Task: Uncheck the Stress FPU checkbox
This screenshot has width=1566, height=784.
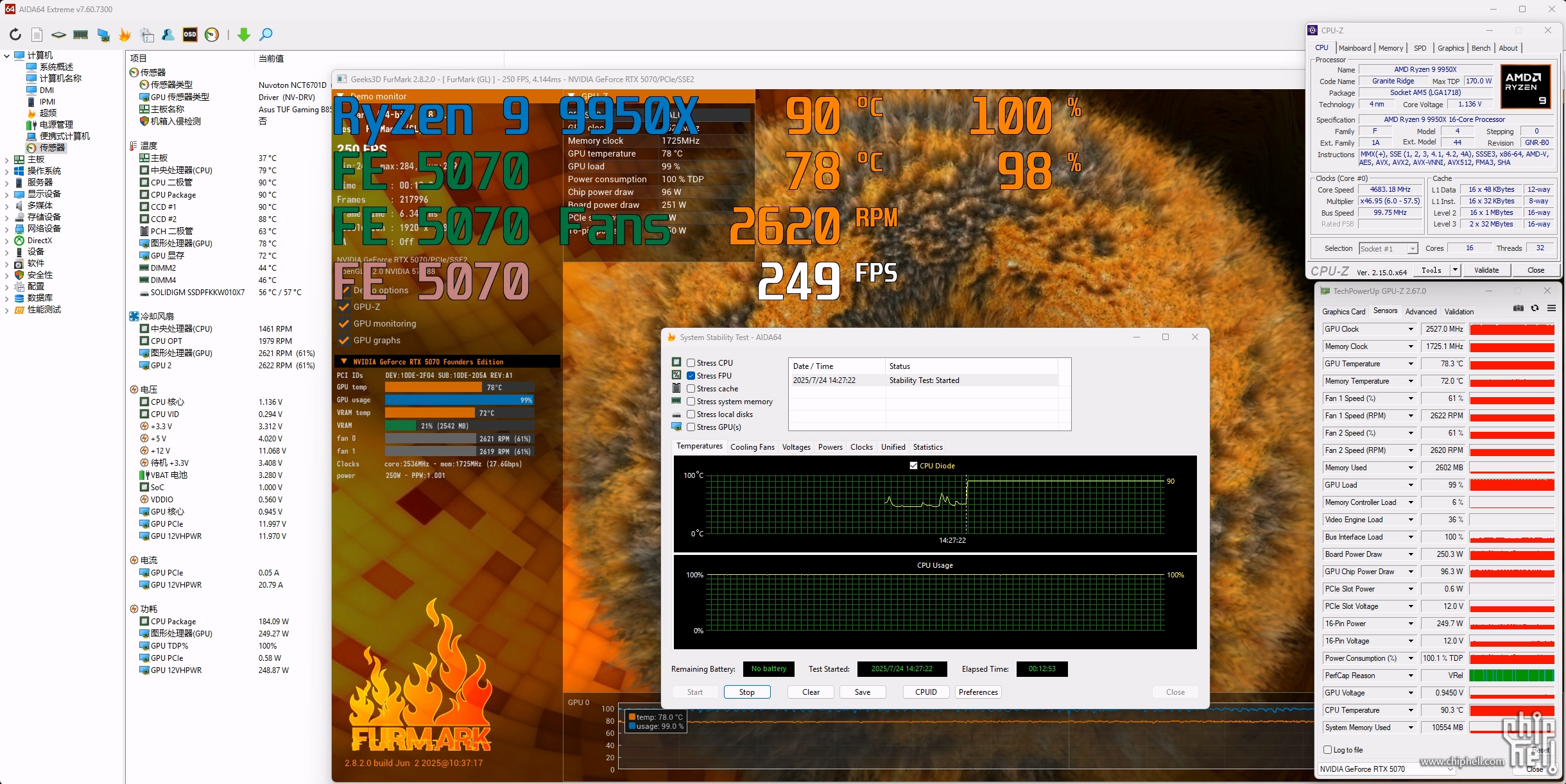Action: pyautogui.click(x=691, y=376)
